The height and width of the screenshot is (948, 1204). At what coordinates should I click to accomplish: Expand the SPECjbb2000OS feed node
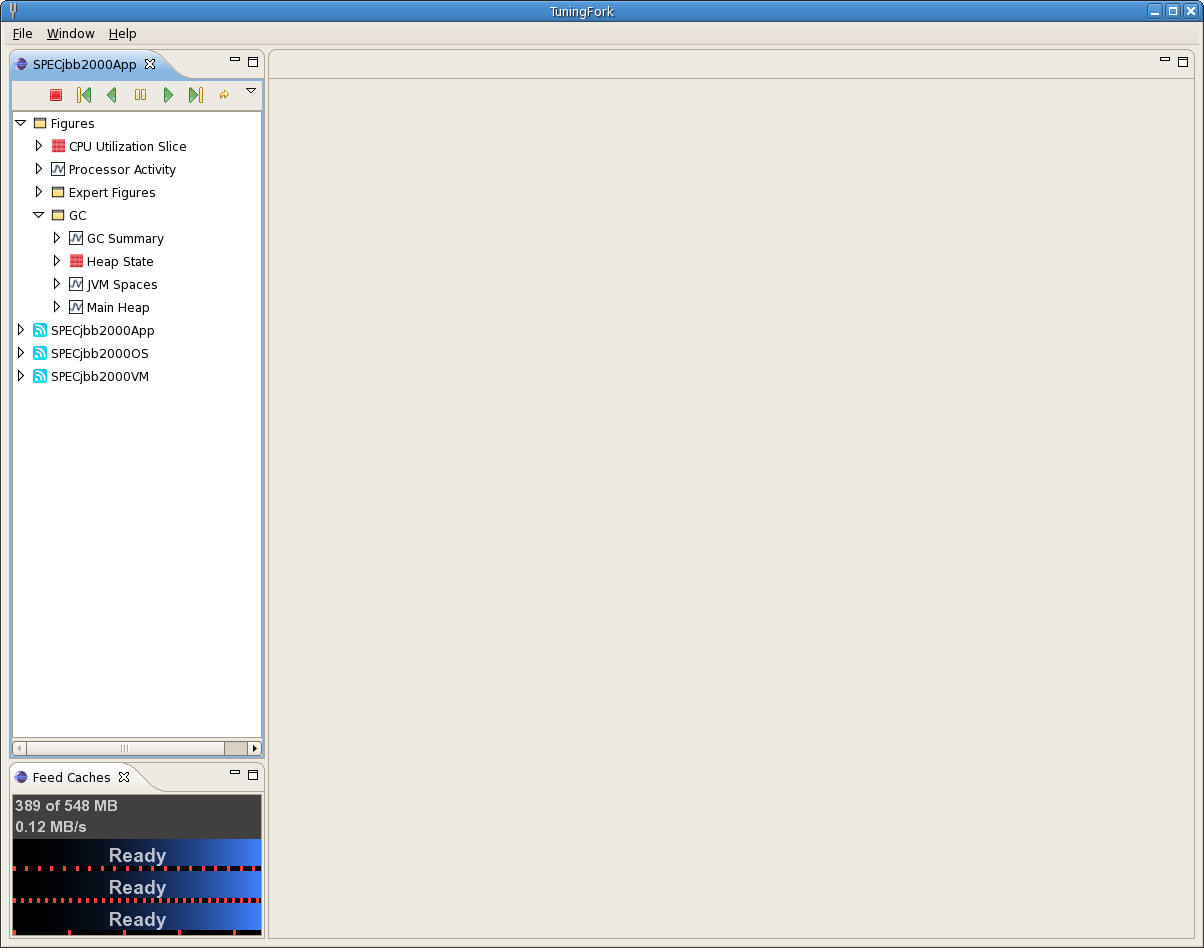click(20, 353)
